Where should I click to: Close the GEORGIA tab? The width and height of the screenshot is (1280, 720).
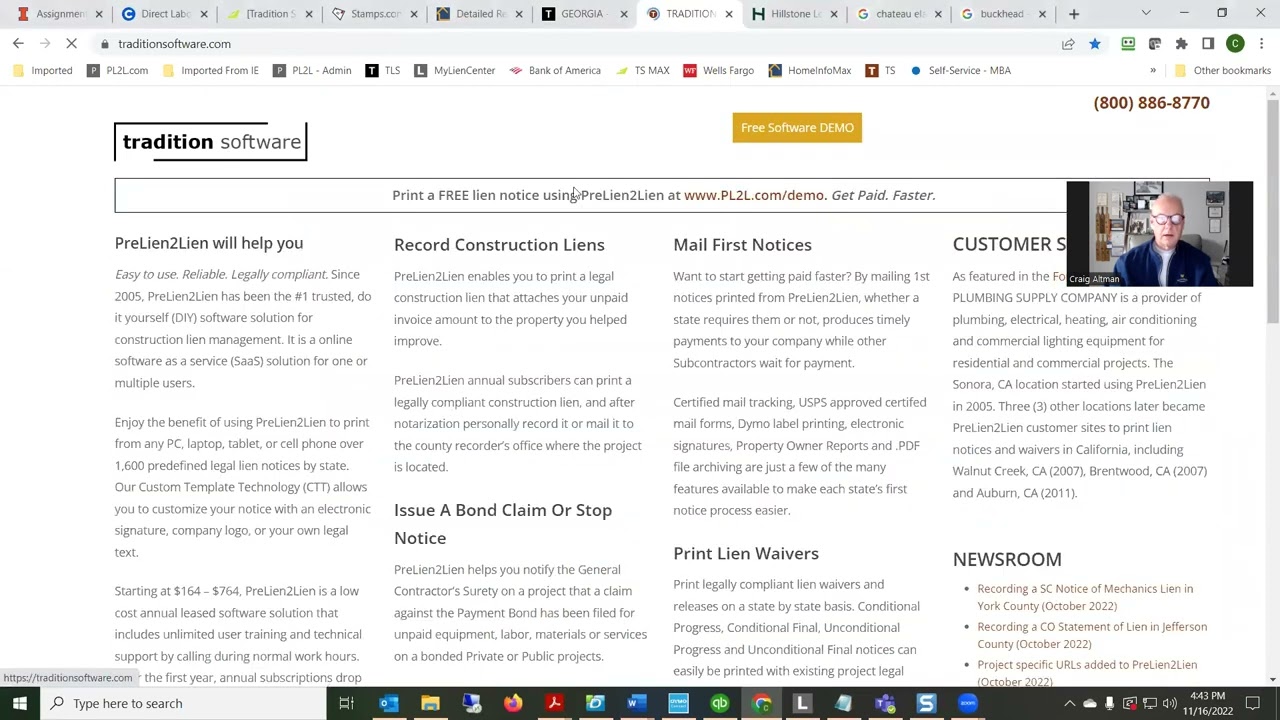pos(623,14)
